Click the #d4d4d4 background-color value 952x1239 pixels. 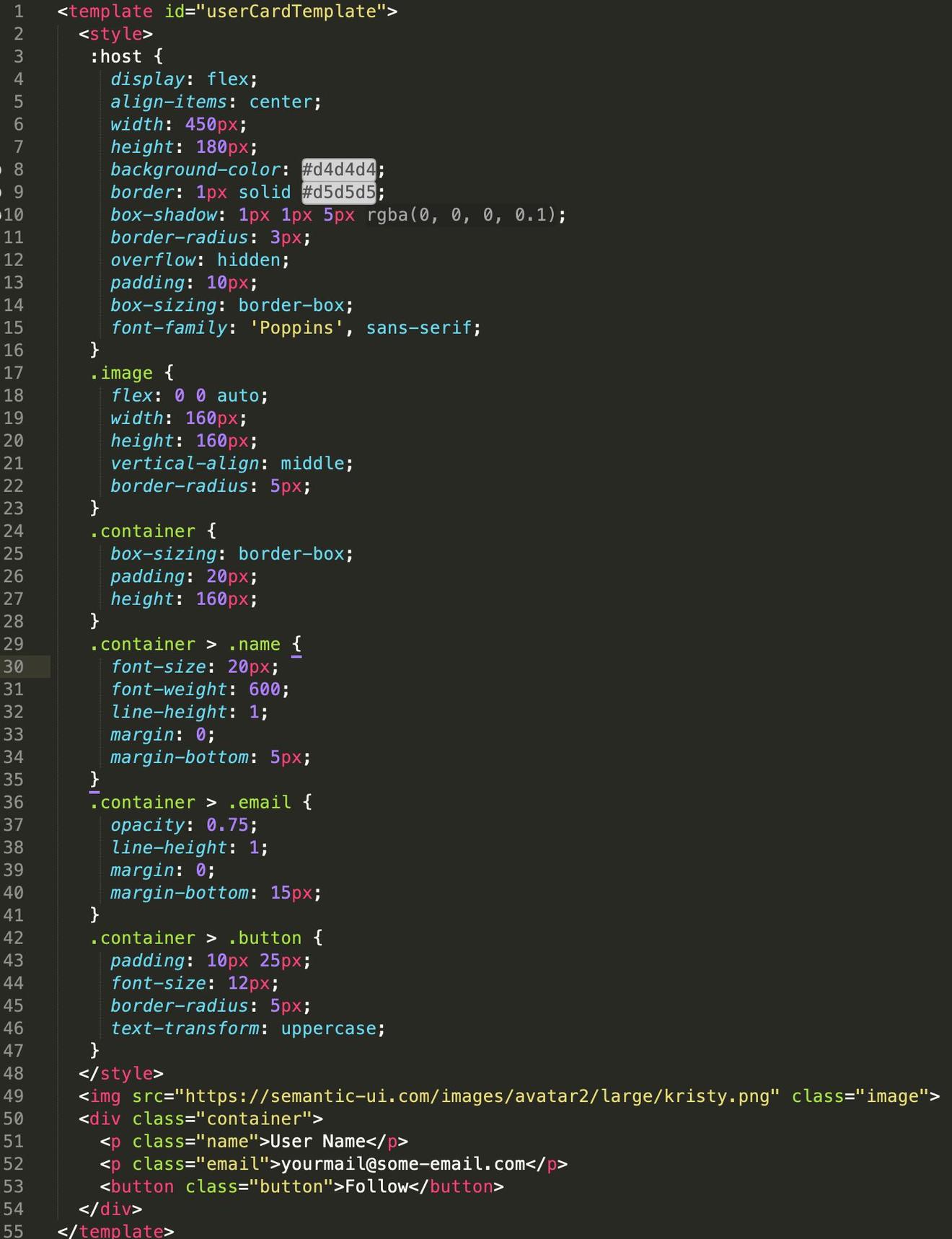[x=338, y=169]
